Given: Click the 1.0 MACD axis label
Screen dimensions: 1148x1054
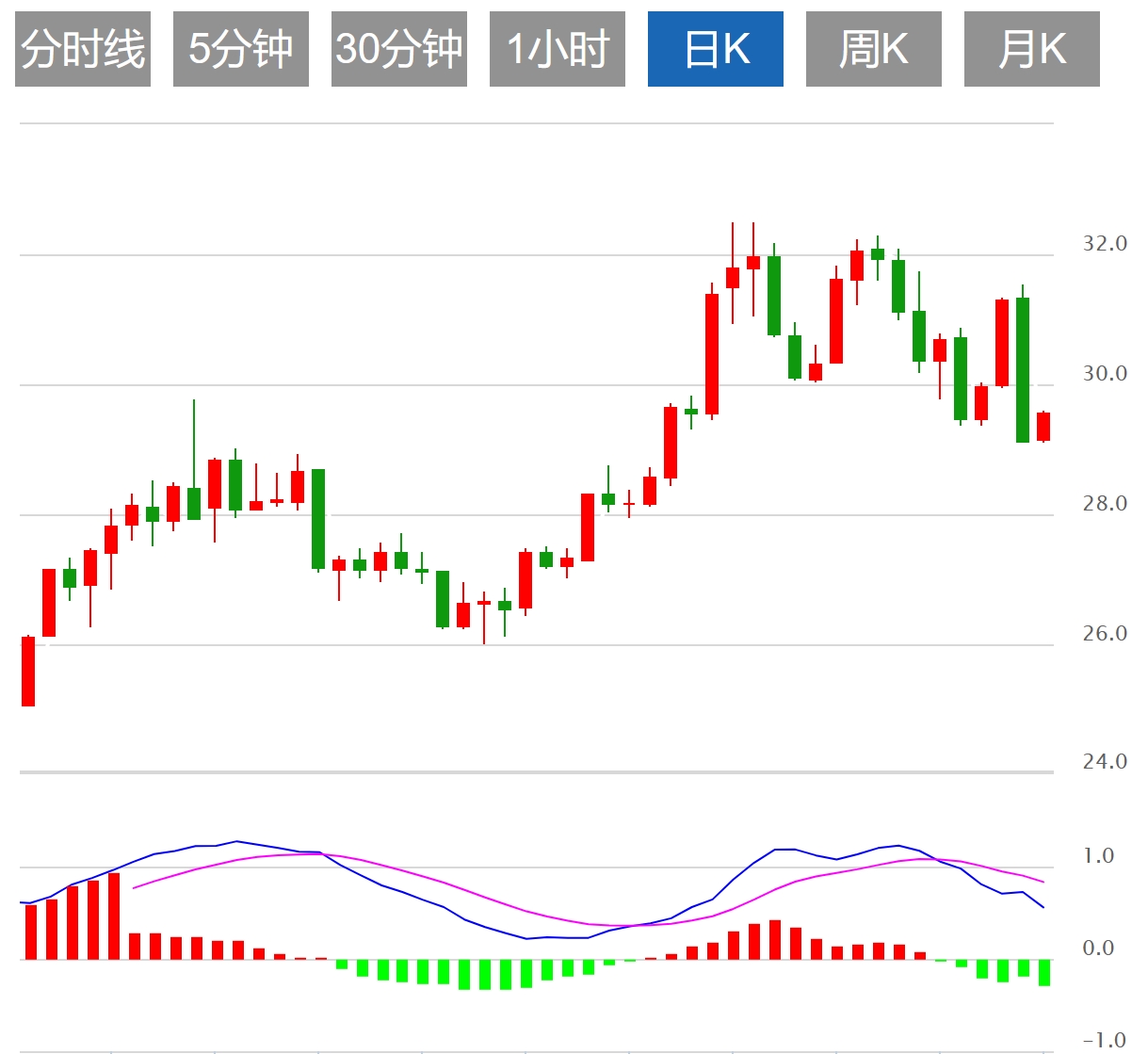Looking at the screenshot, I should [1098, 856].
